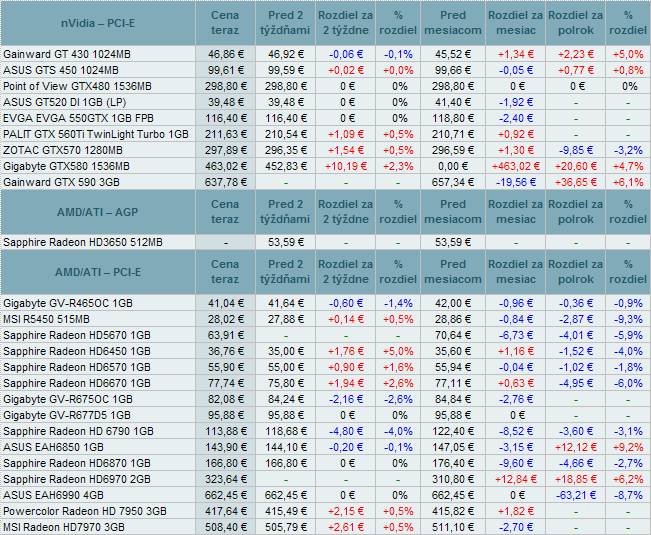Image resolution: width=651 pixels, height=535 pixels.
Task: Select Sapphire Radeon HD3650 512MB name
Action: coord(83,242)
